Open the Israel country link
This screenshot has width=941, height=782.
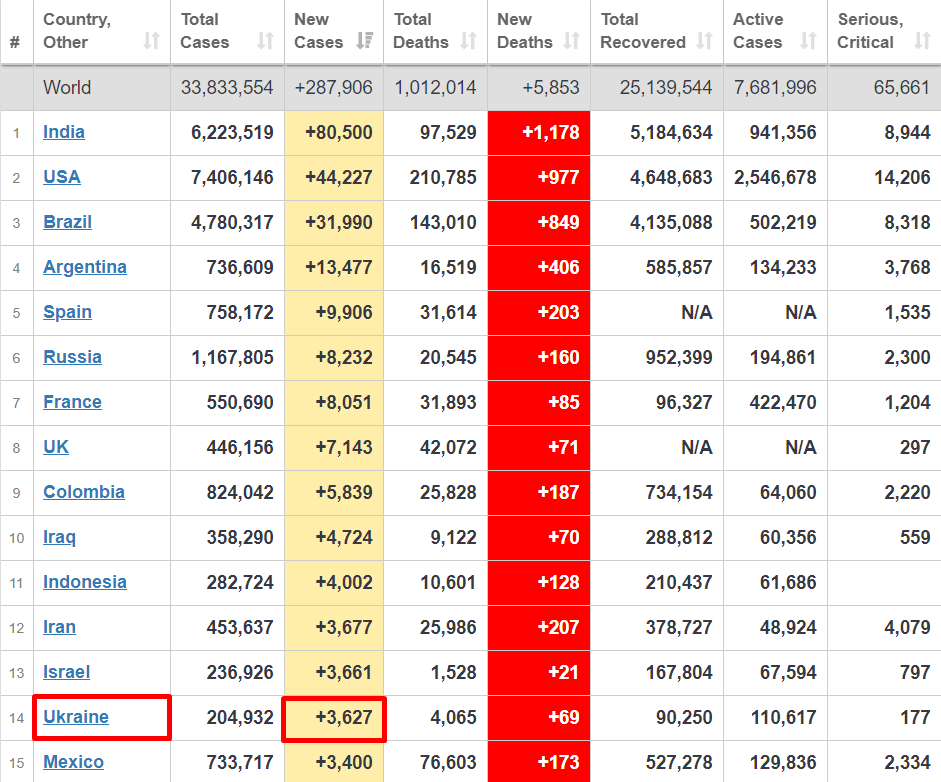click(x=66, y=672)
